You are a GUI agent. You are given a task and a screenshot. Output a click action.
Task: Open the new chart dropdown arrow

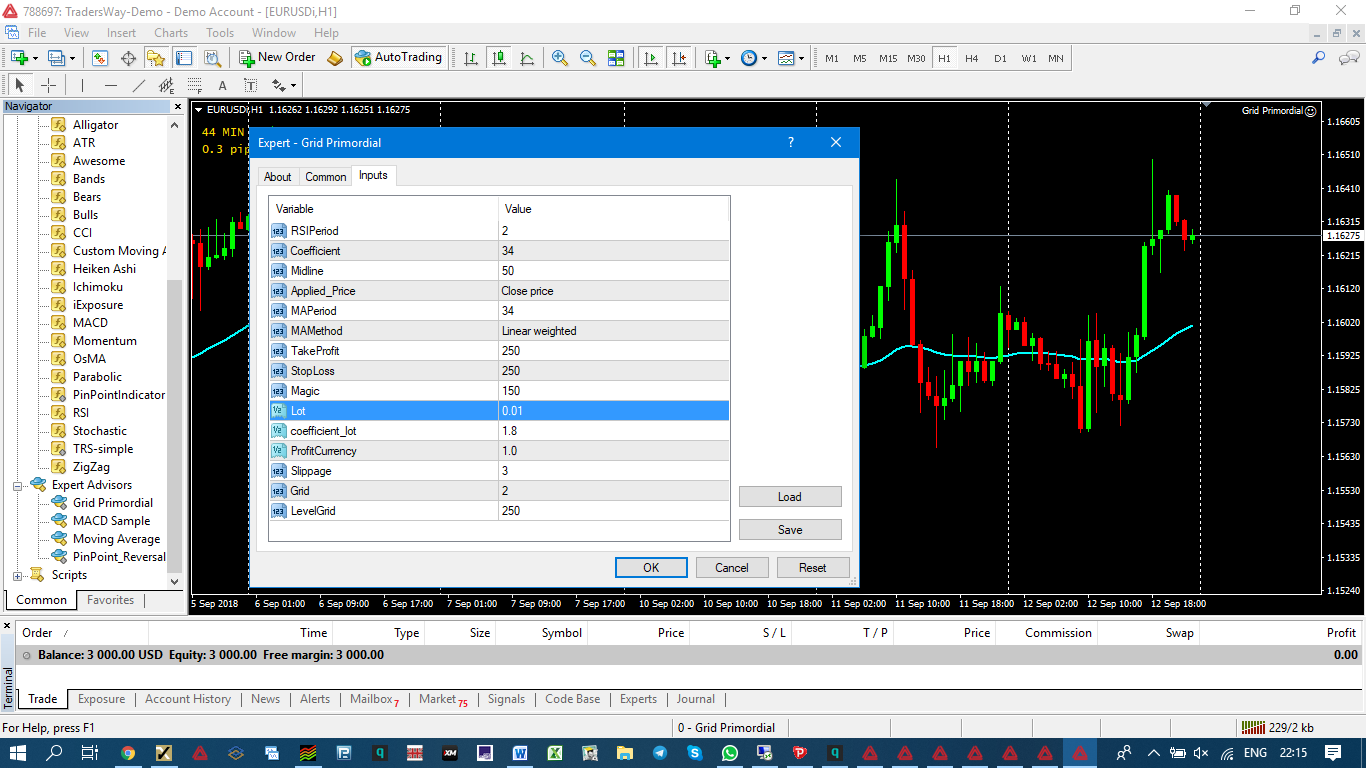[35, 58]
